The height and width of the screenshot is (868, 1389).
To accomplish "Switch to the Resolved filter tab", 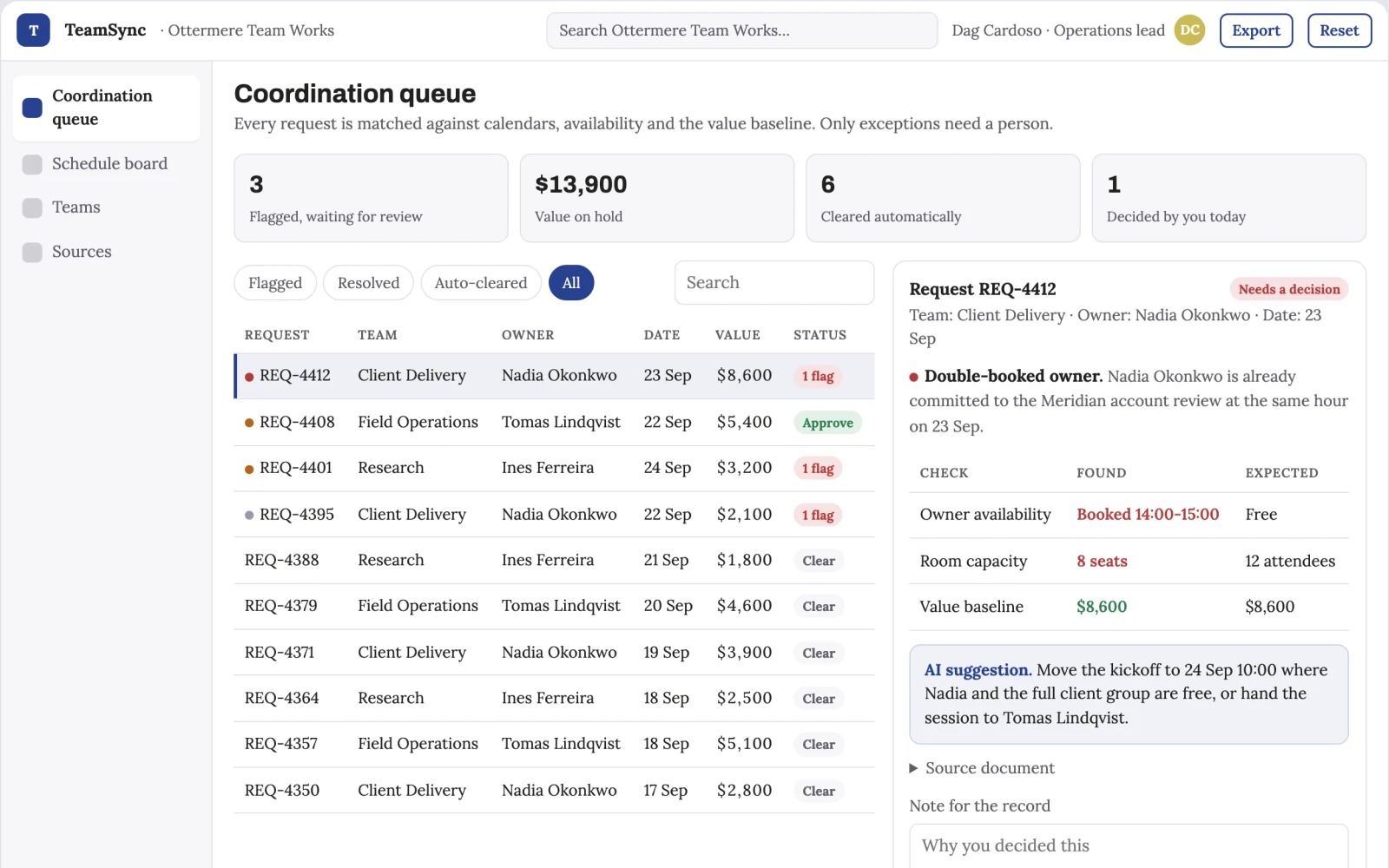I will click(368, 283).
